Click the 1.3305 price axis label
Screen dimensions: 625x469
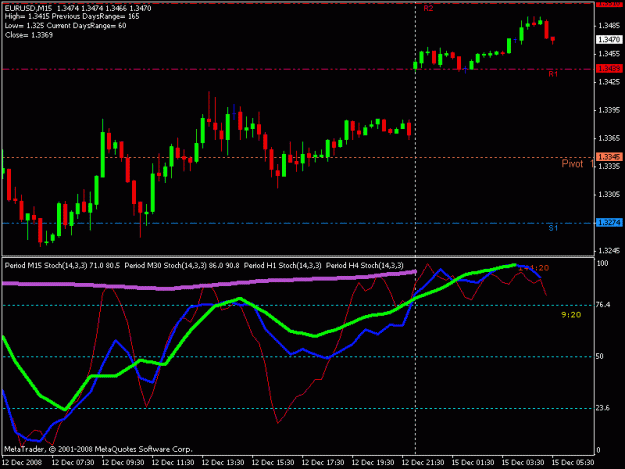point(609,194)
